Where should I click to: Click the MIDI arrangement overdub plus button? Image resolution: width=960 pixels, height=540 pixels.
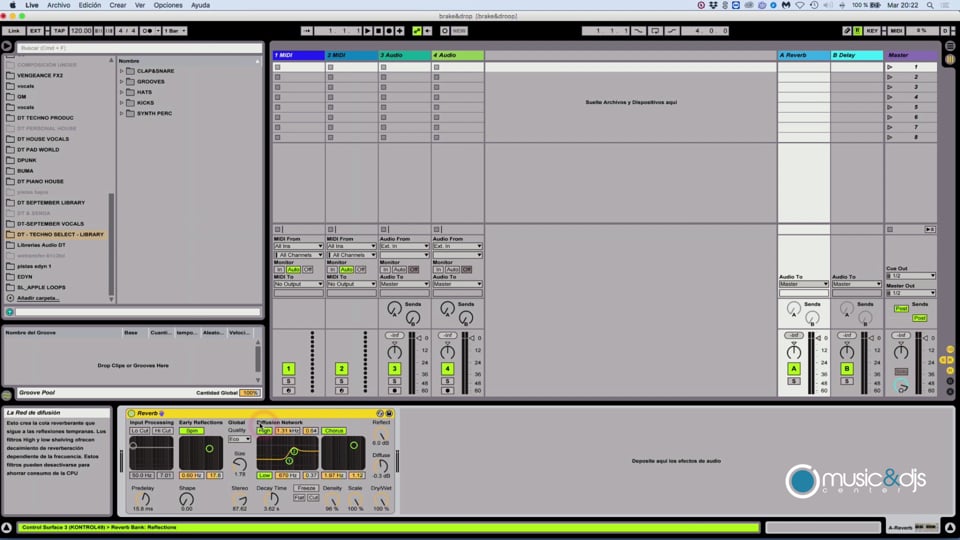point(400,31)
